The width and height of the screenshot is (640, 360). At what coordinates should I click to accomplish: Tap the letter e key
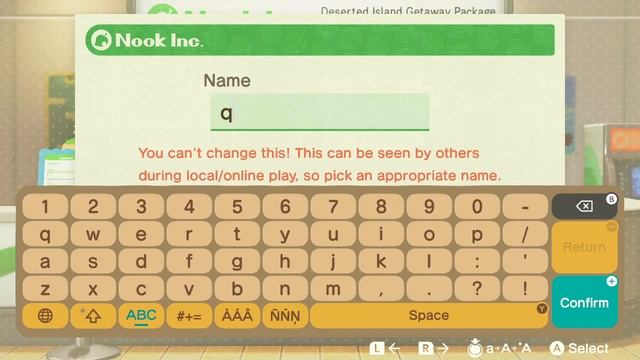tap(141, 234)
